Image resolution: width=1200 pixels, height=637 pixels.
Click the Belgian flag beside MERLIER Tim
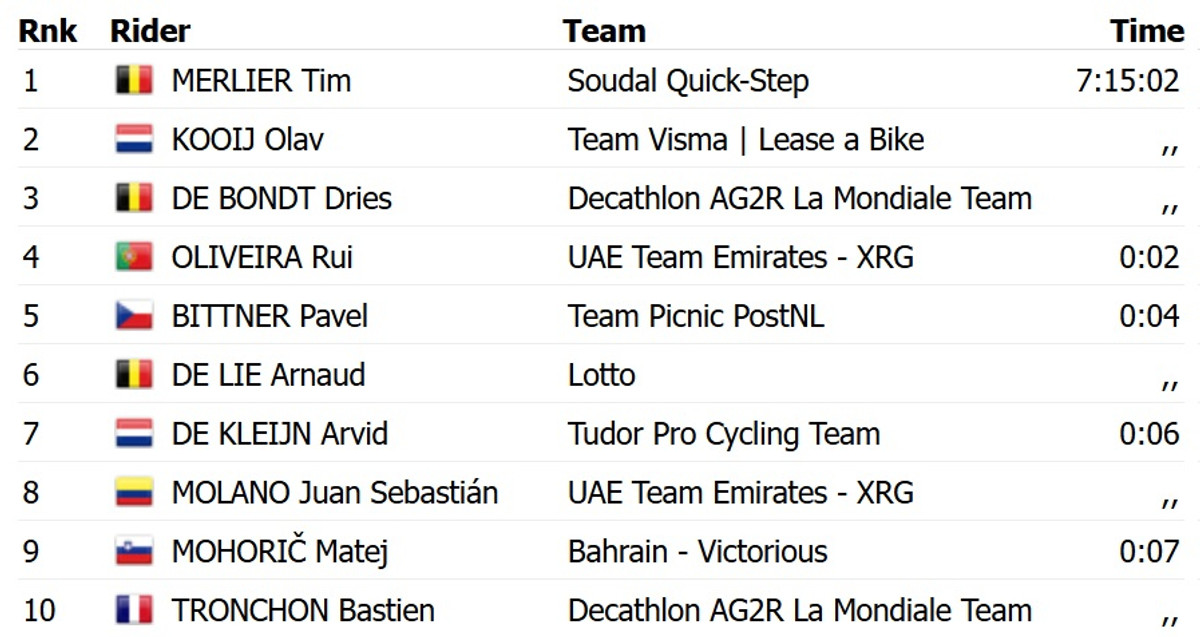tap(134, 81)
